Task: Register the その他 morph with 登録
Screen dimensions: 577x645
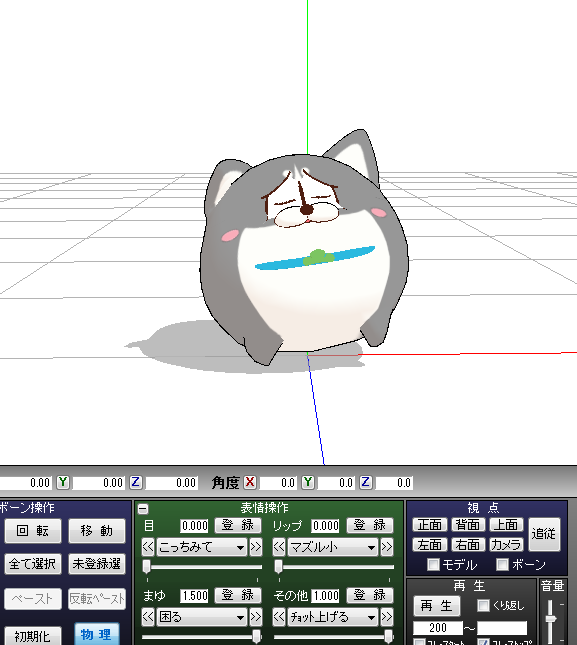Action: [370, 595]
